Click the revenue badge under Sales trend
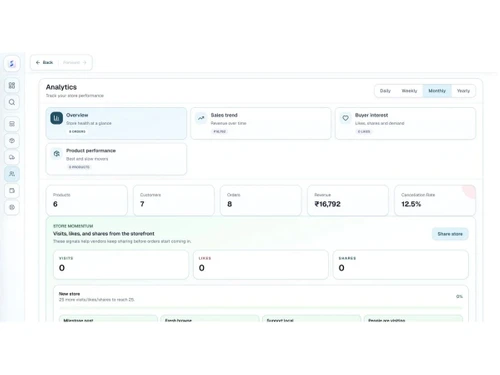 coord(220,132)
